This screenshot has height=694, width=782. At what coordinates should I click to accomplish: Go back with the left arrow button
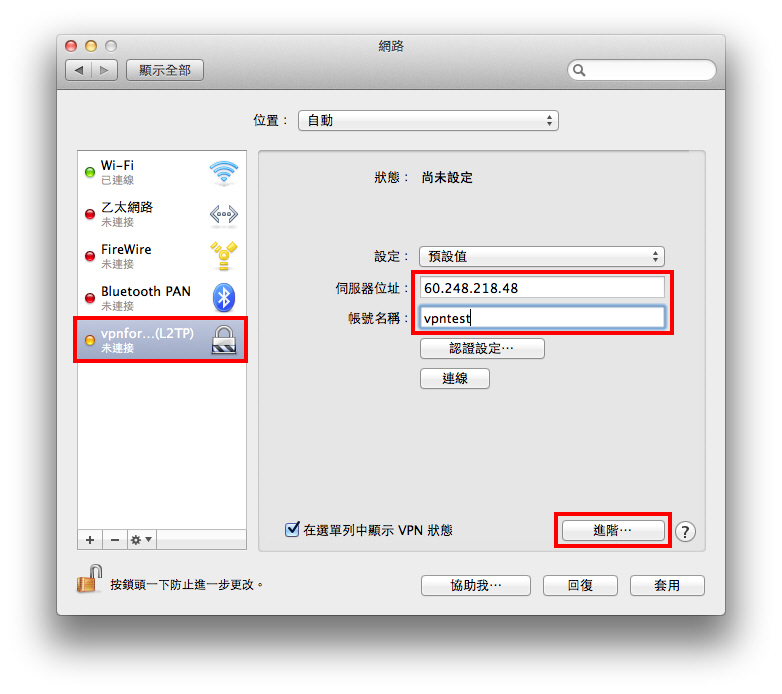click(79, 70)
